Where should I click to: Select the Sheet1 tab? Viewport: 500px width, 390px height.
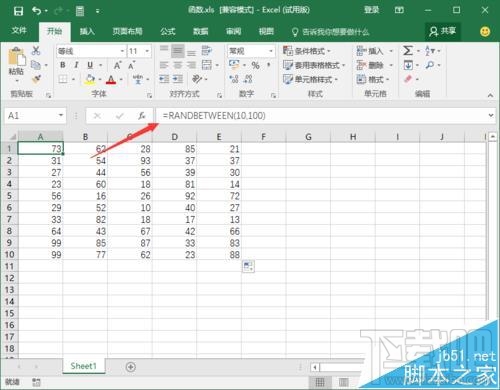click(x=83, y=366)
